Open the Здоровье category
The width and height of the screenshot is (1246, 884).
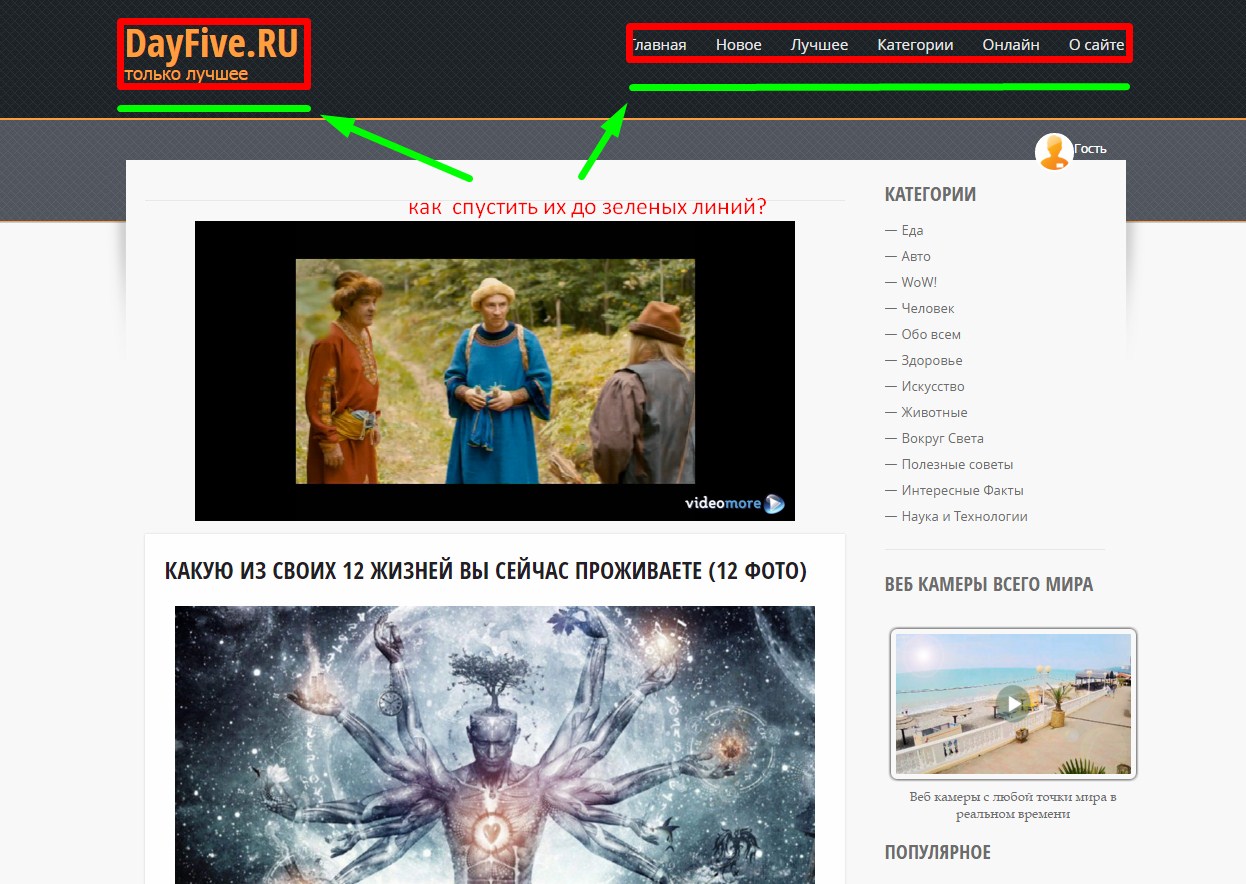pyautogui.click(x=932, y=360)
